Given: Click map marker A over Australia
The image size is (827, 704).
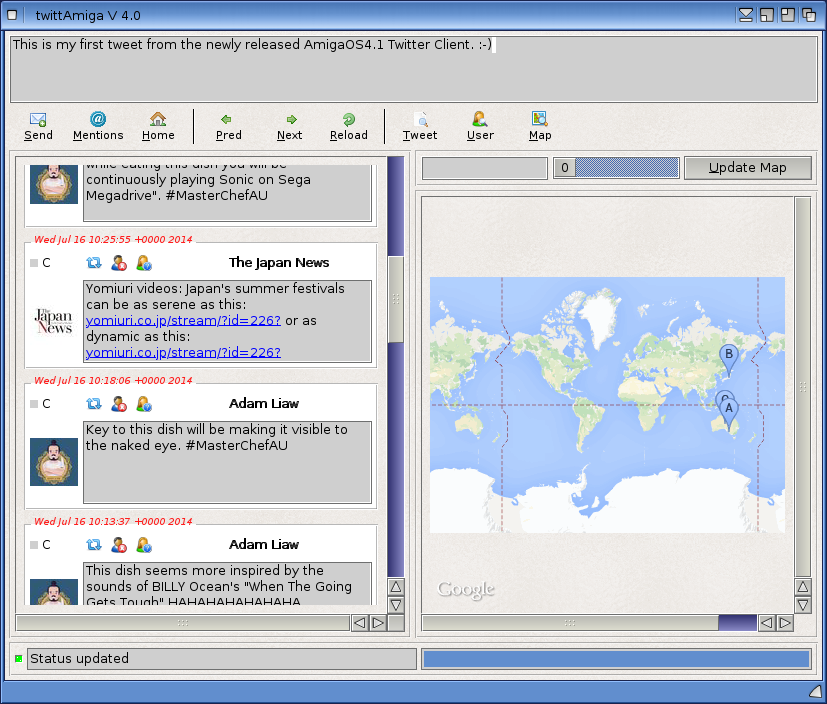Looking at the screenshot, I should click(729, 409).
